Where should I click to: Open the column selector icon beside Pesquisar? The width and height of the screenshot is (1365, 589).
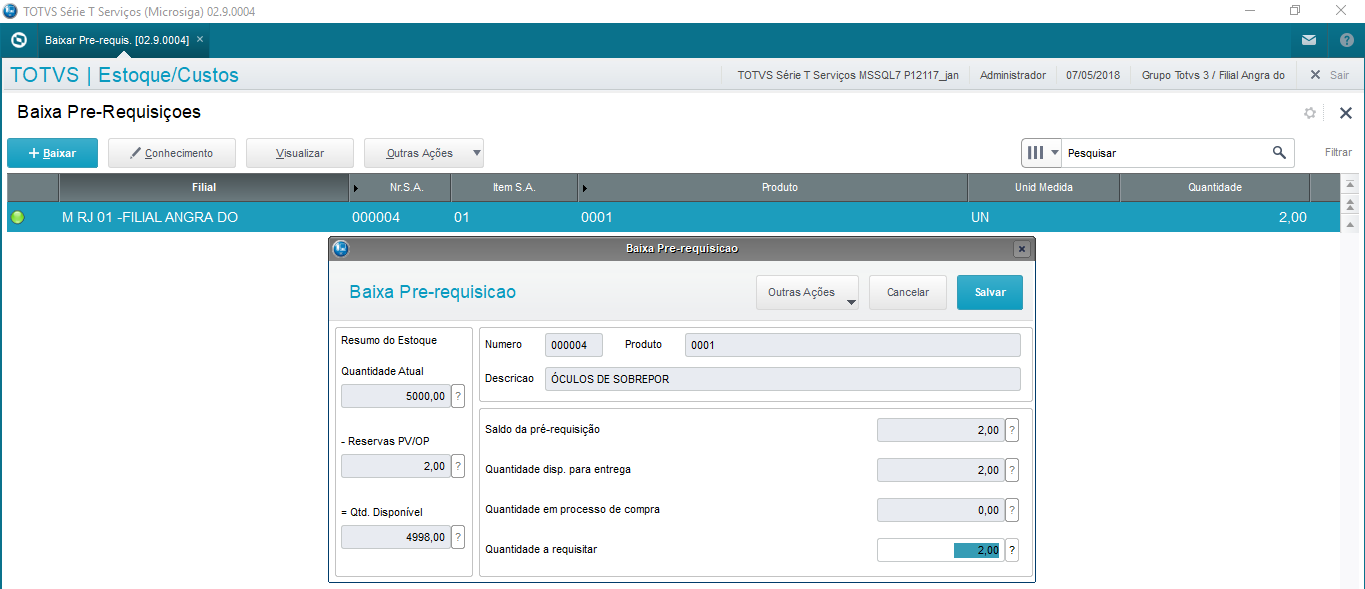pyautogui.click(x=1041, y=153)
